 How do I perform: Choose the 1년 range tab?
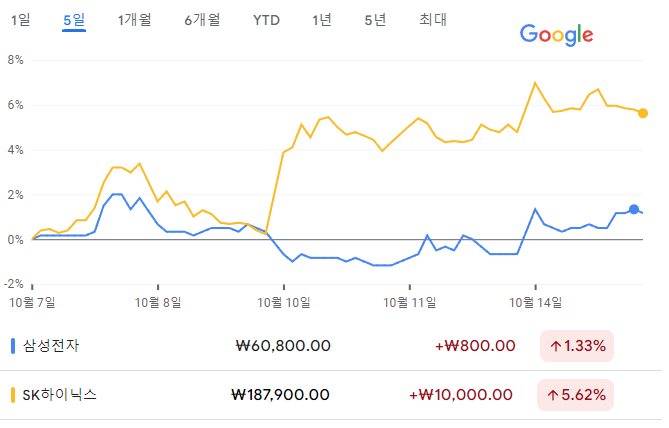point(322,20)
